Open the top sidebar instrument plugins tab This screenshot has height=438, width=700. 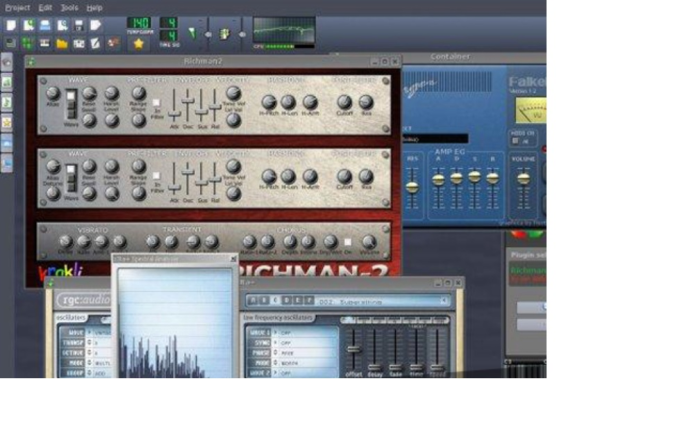[7, 63]
